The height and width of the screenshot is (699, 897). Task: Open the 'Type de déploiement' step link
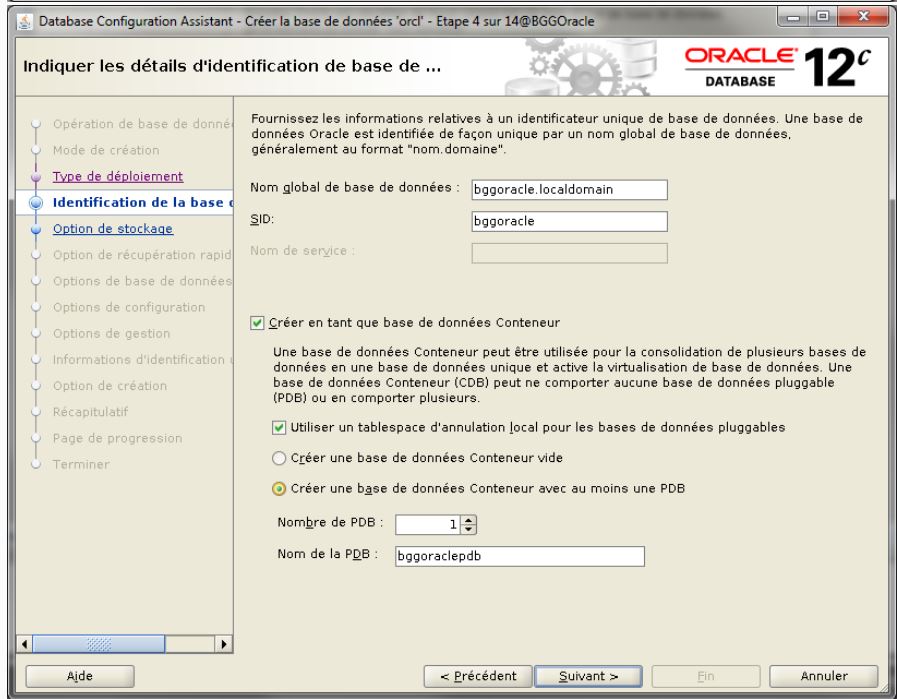click(118, 176)
